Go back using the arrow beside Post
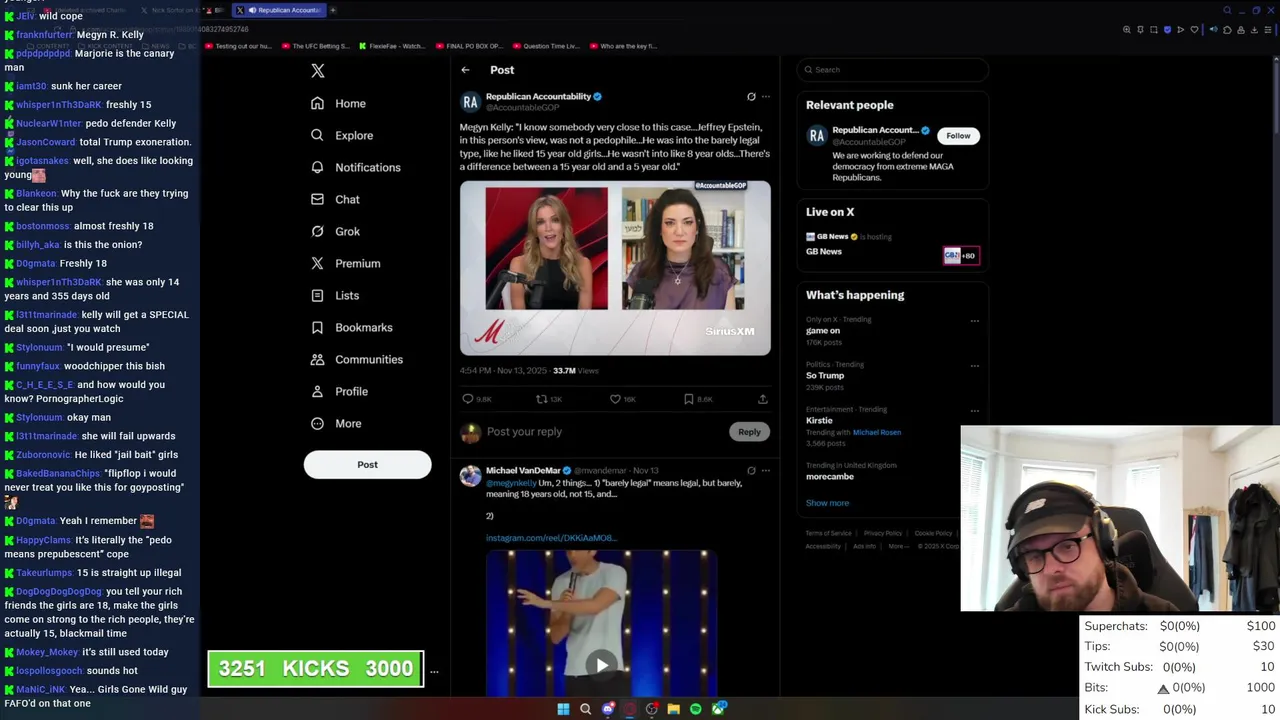Screen dimensions: 1280x720 point(465,70)
